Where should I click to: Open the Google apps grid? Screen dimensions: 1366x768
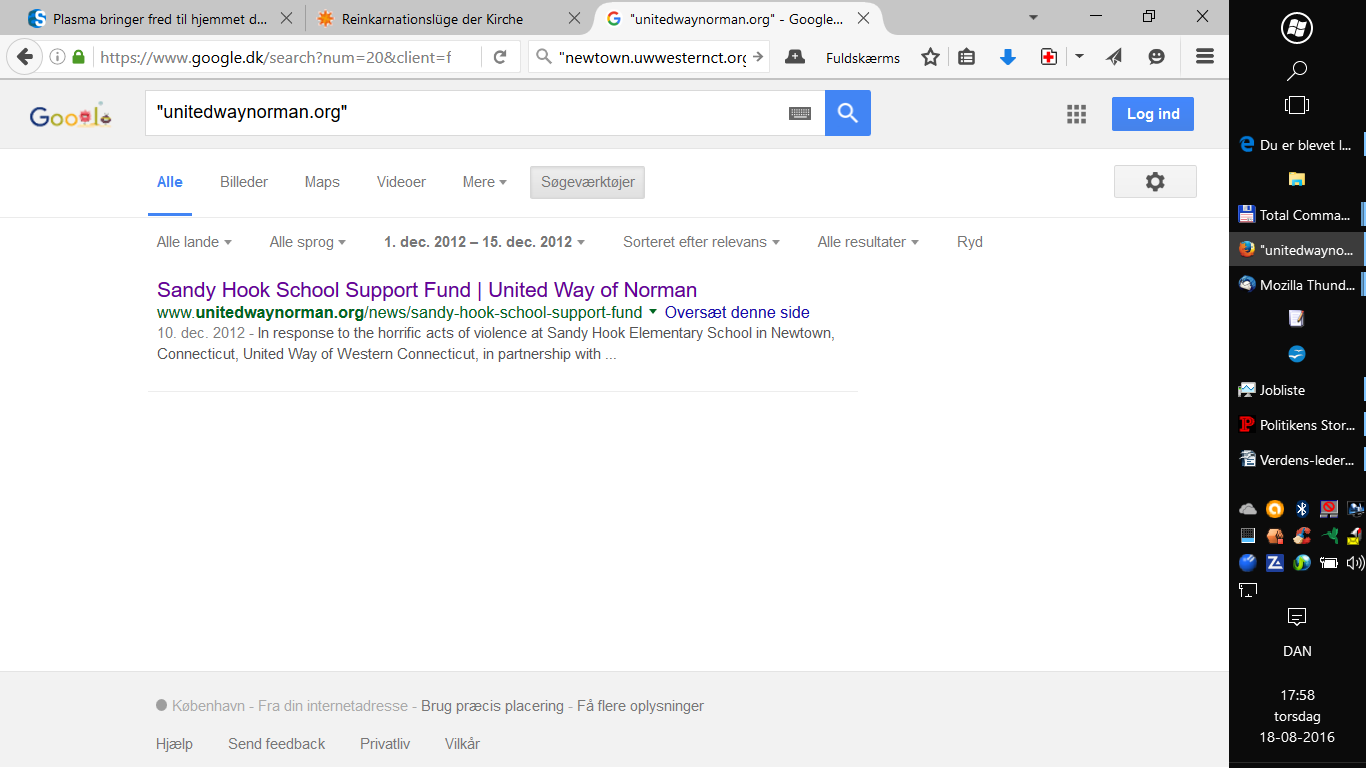[1076, 114]
